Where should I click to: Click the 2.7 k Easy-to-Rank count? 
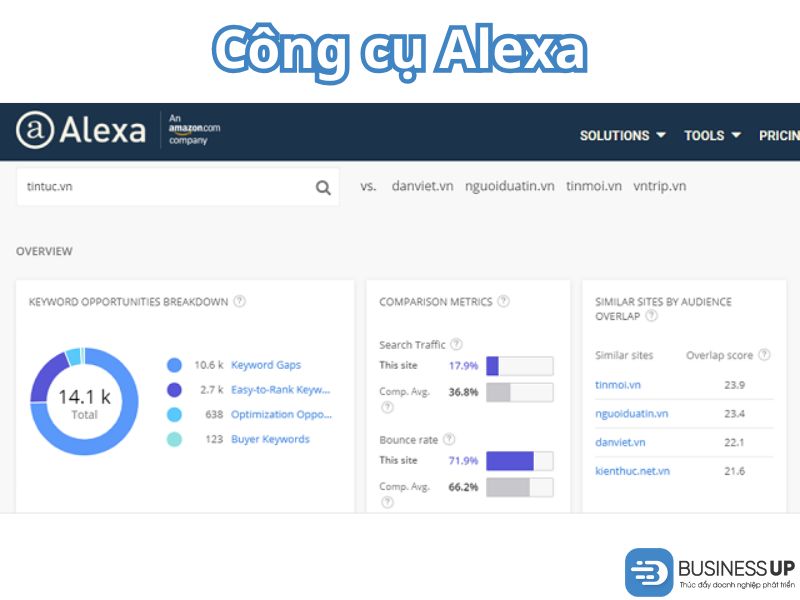coord(212,390)
